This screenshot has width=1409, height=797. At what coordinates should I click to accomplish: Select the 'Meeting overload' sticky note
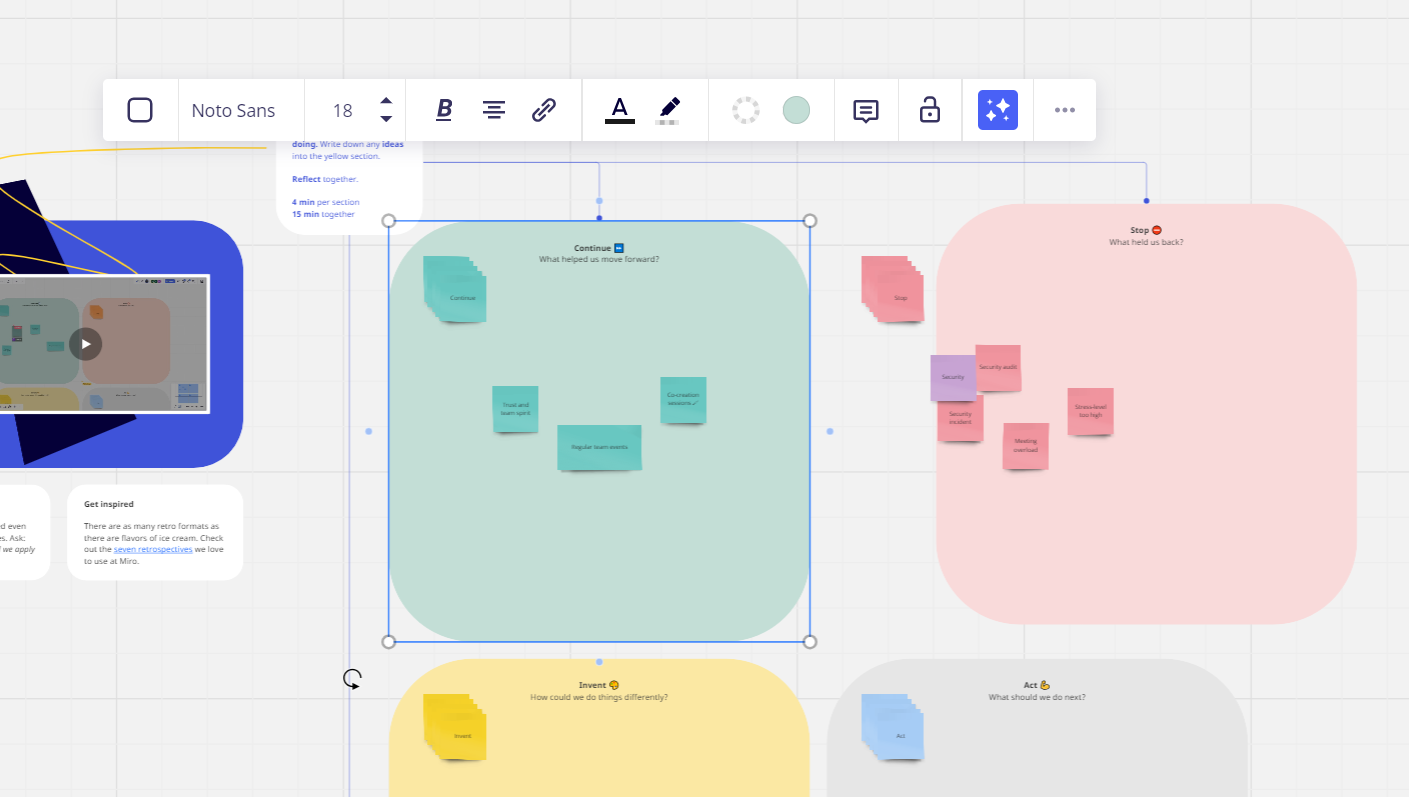tap(1026, 446)
